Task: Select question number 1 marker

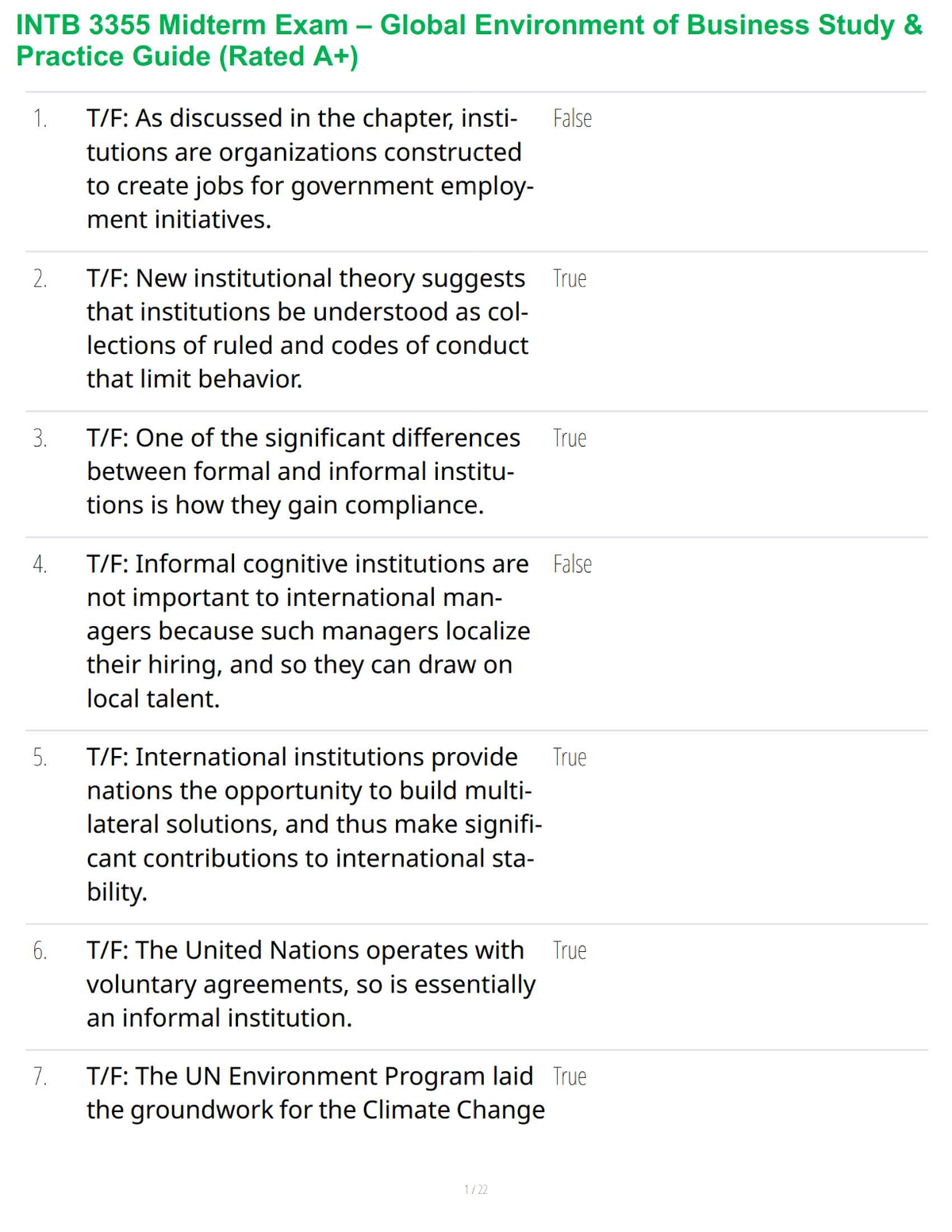Action: point(40,119)
